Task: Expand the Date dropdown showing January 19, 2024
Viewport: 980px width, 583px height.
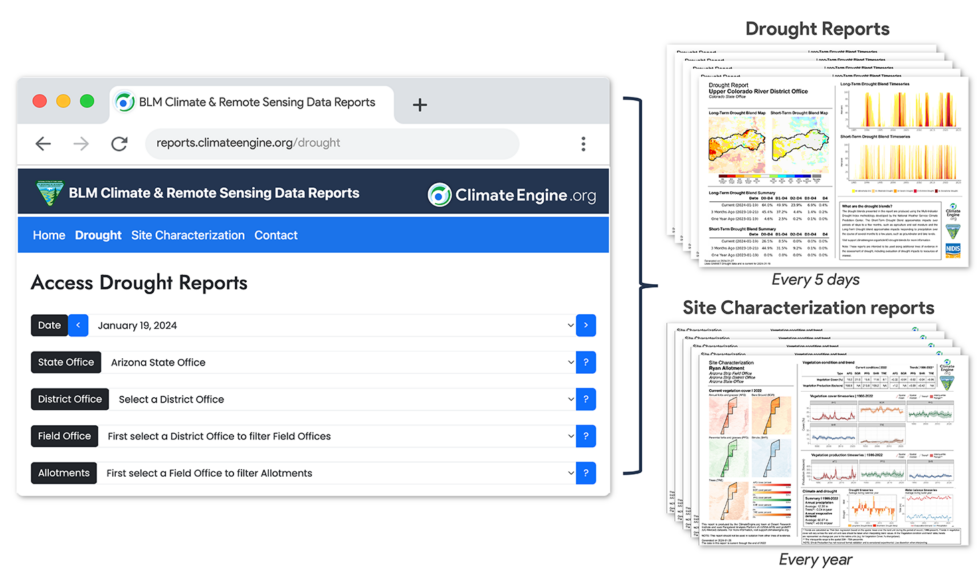Action: 332,325
